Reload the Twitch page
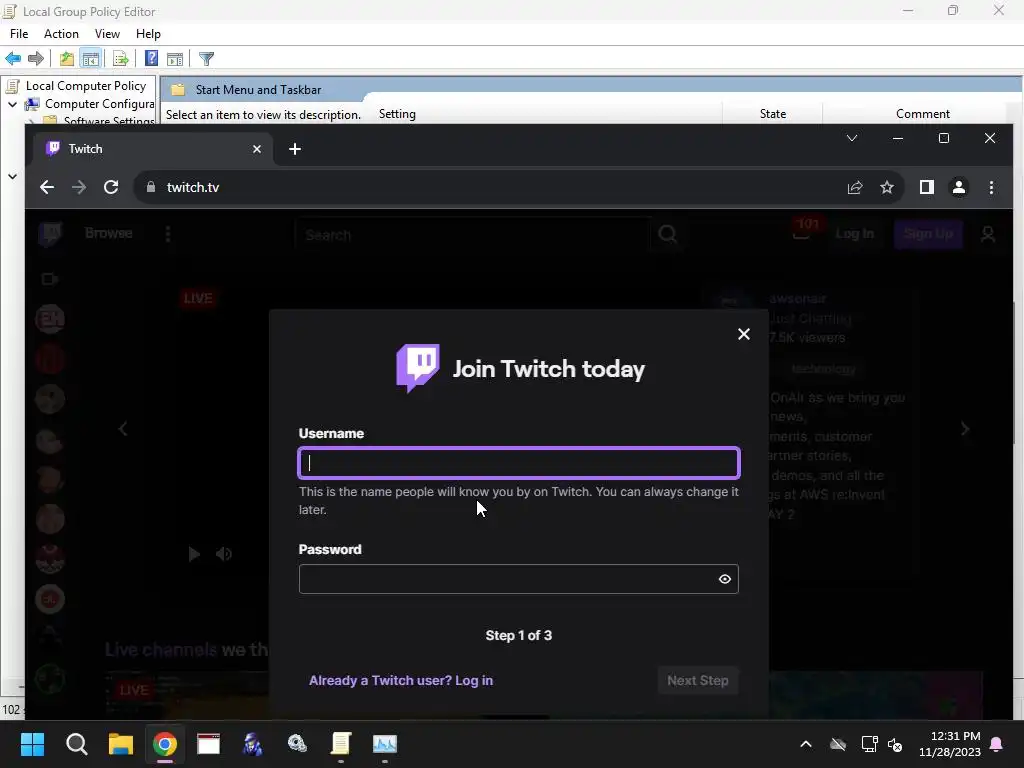Viewport: 1024px width, 768px height. pos(111,187)
